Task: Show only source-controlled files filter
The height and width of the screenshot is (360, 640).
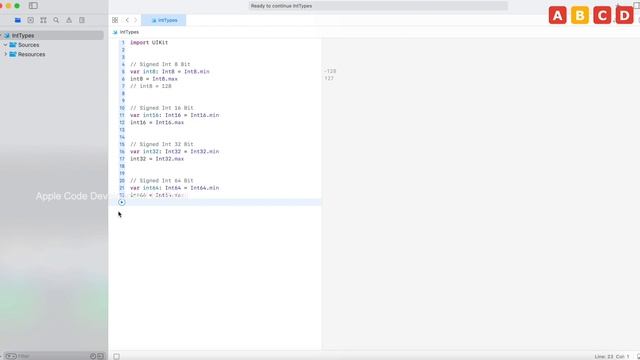Action: (100, 356)
